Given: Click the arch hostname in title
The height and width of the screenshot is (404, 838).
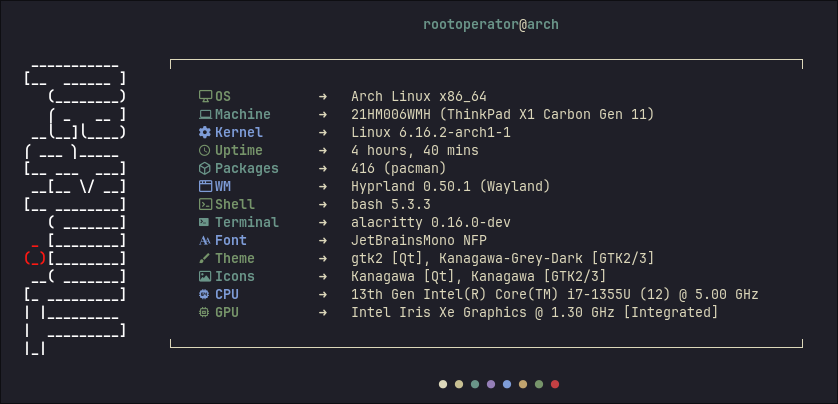Looking at the screenshot, I should click(x=543, y=25).
